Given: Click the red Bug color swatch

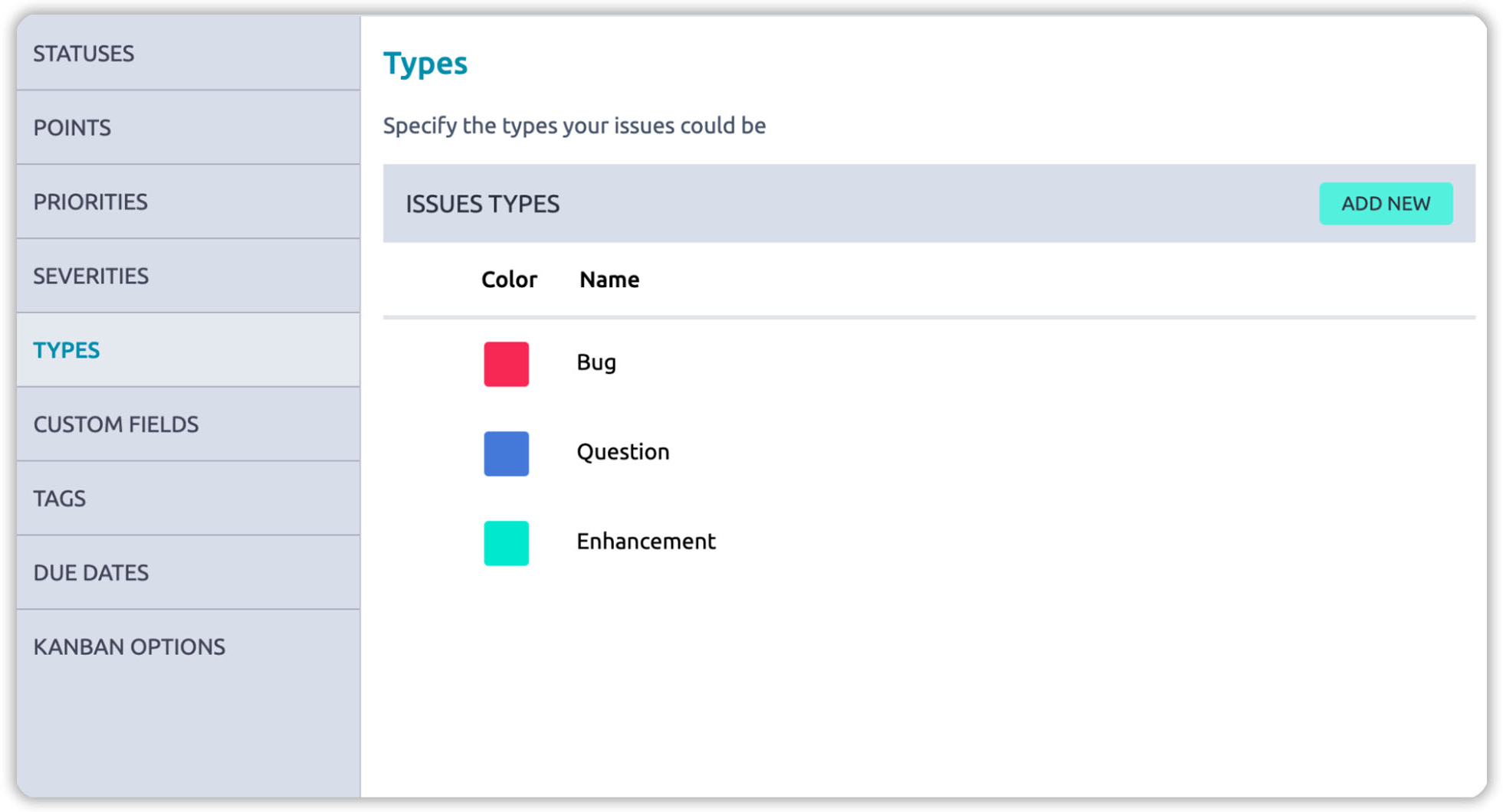Looking at the screenshot, I should 506,364.
